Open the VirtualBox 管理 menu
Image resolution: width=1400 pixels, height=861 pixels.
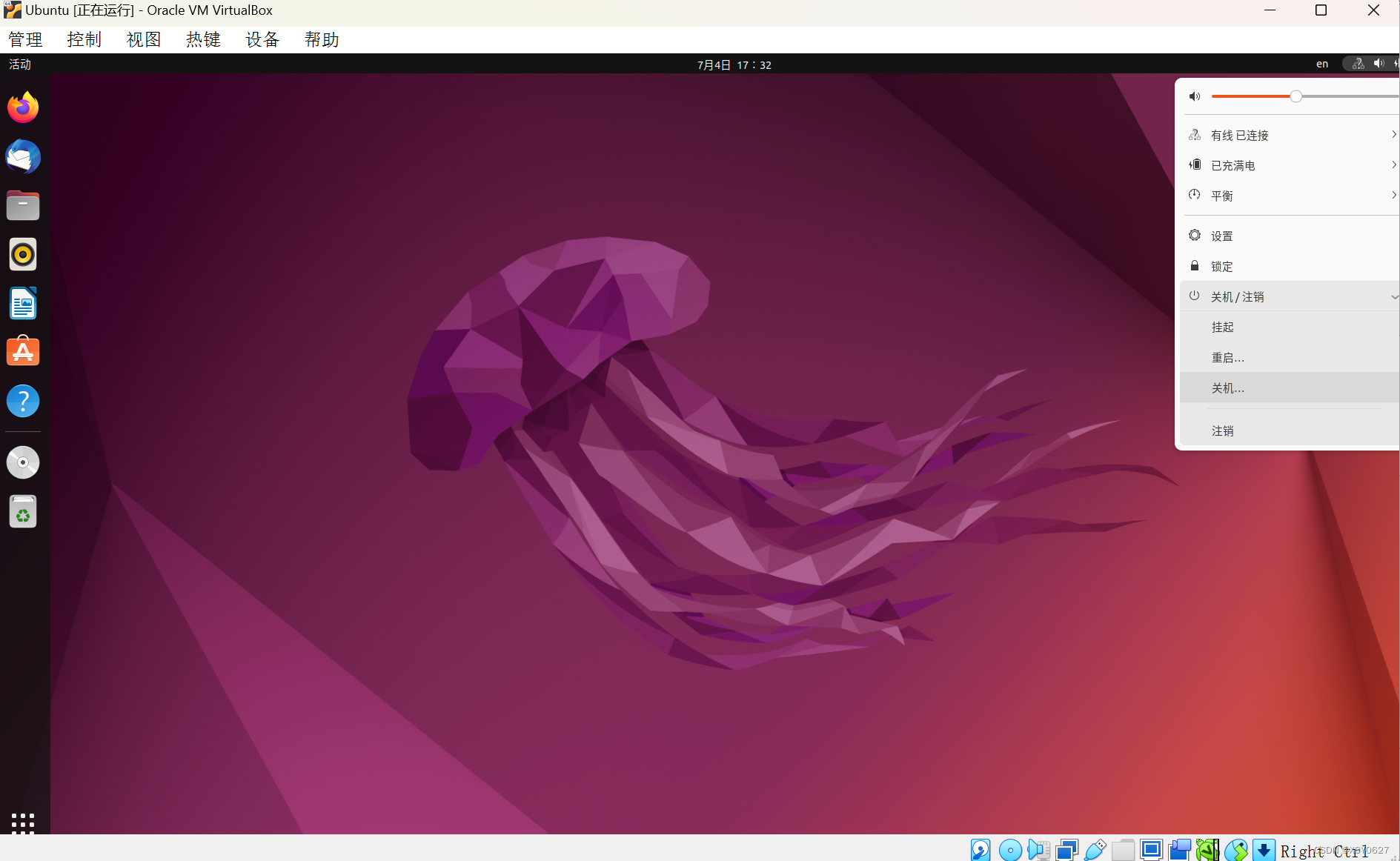click(25, 39)
